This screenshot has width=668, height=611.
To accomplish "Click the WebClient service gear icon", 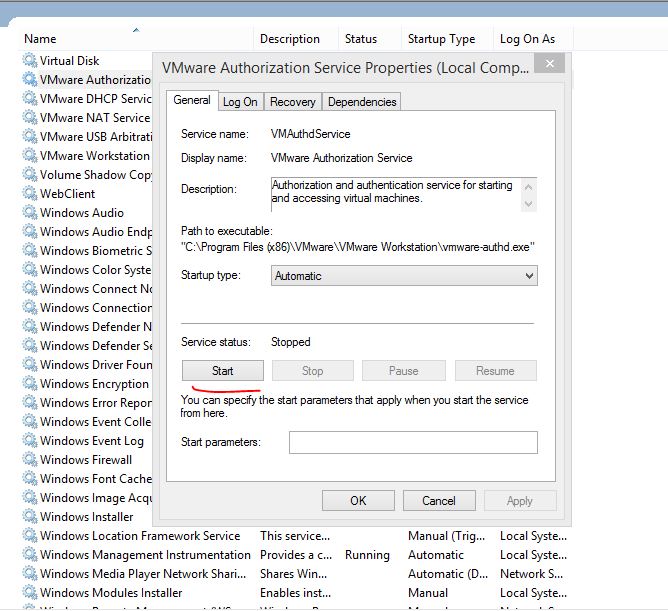I will click(x=30, y=193).
